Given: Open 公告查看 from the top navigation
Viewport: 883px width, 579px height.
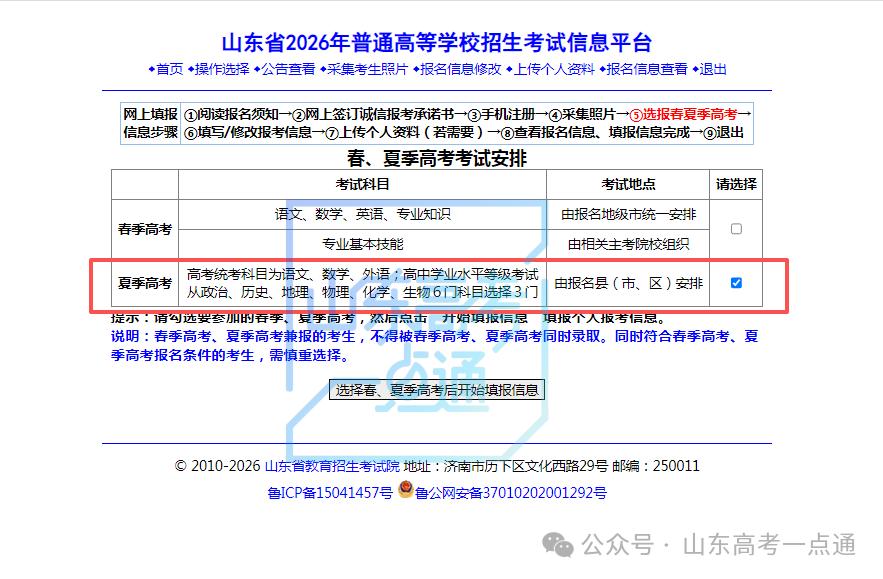Looking at the screenshot, I should (286, 69).
